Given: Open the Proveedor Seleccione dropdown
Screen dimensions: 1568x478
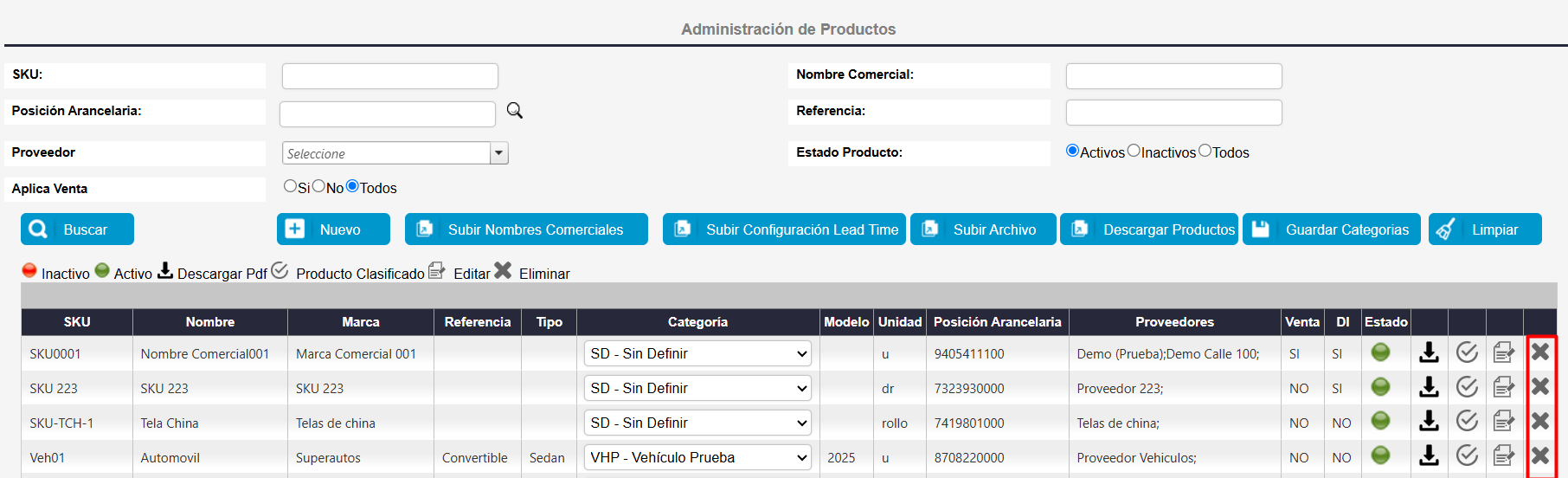Looking at the screenshot, I should (x=498, y=153).
